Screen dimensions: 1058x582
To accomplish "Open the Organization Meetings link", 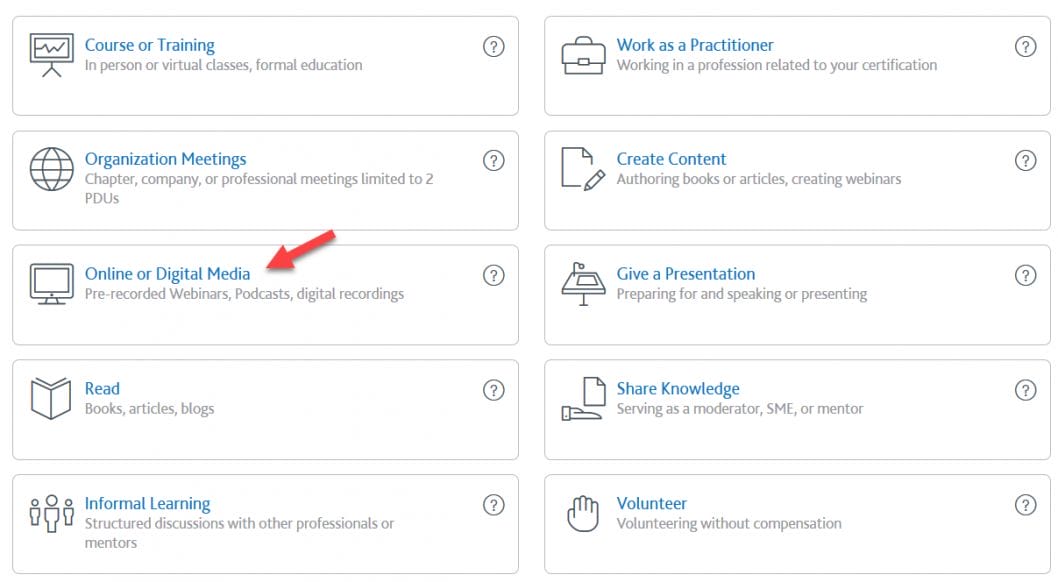I will 166,158.
